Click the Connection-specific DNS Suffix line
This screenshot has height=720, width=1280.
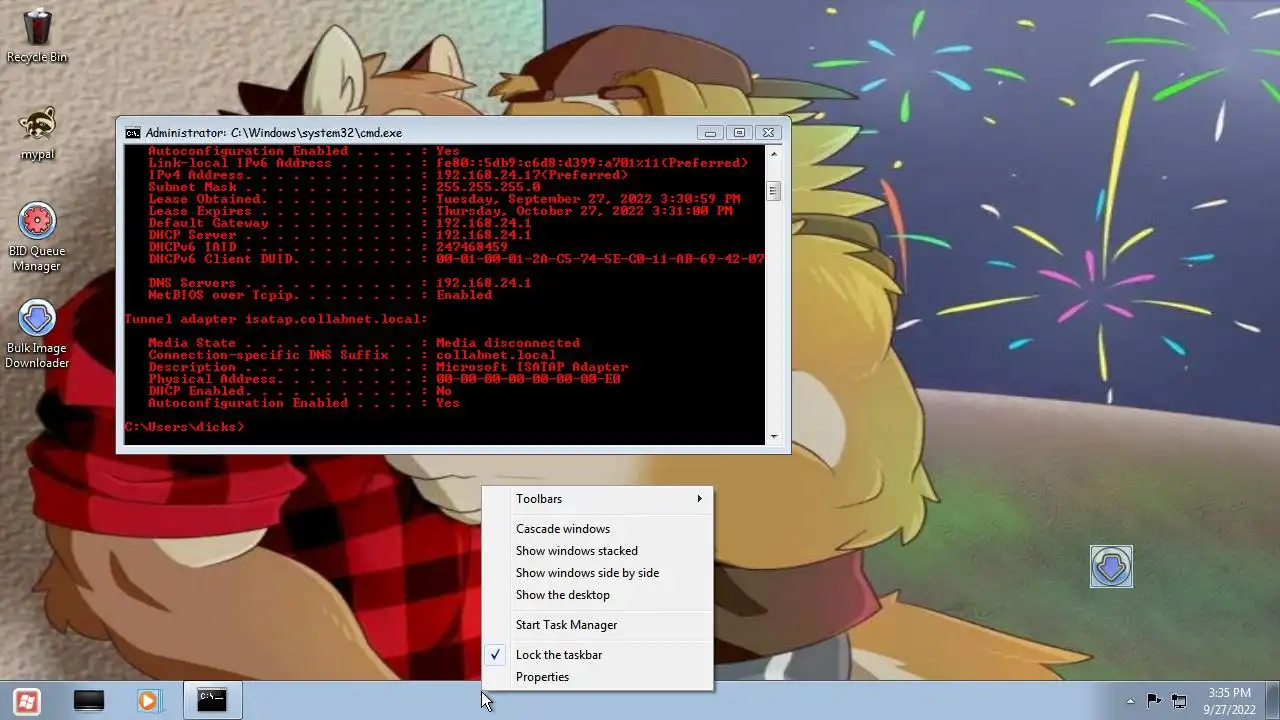(352, 355)
